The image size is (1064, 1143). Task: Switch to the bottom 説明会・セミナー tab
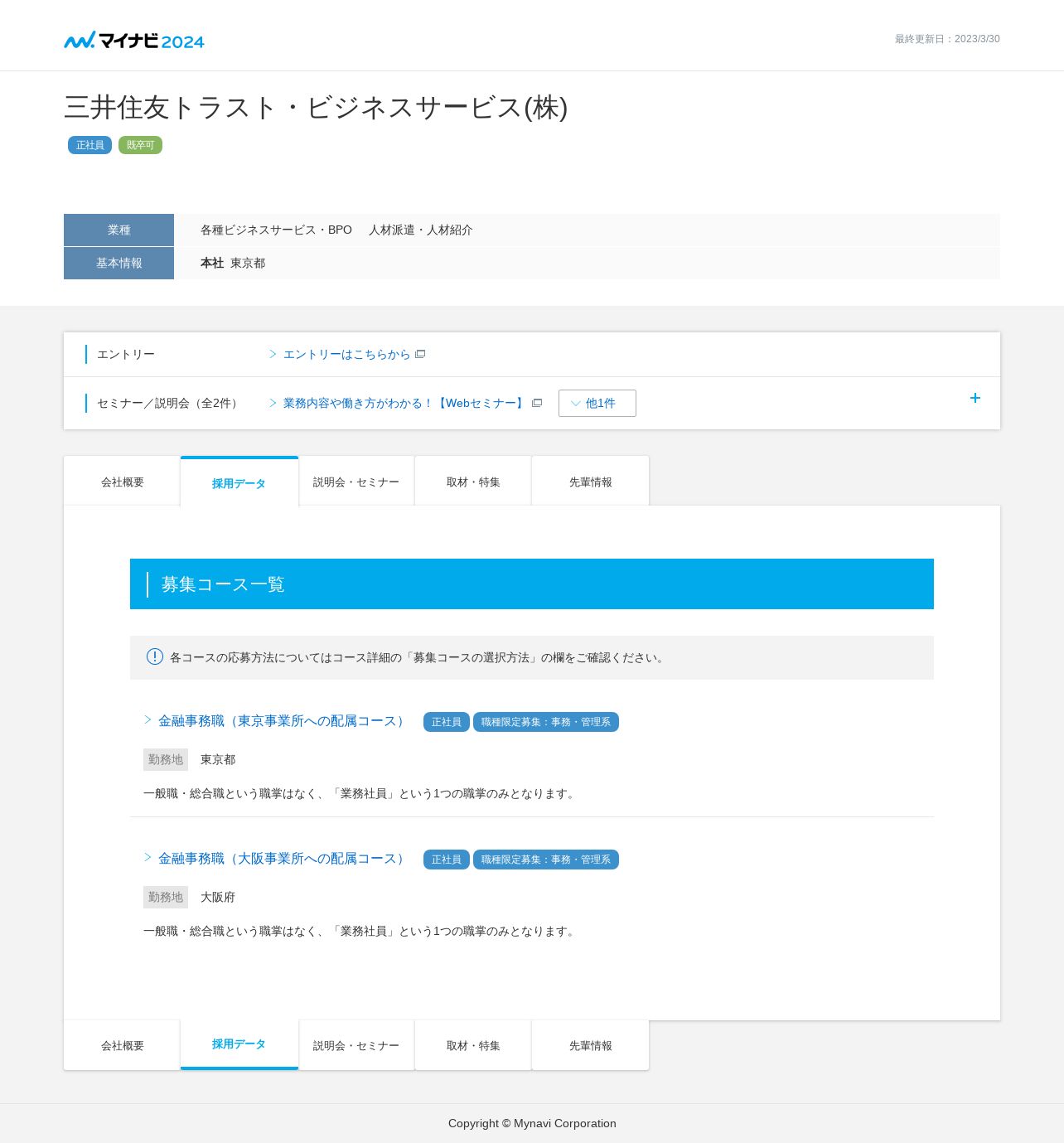coord(356,1045)
